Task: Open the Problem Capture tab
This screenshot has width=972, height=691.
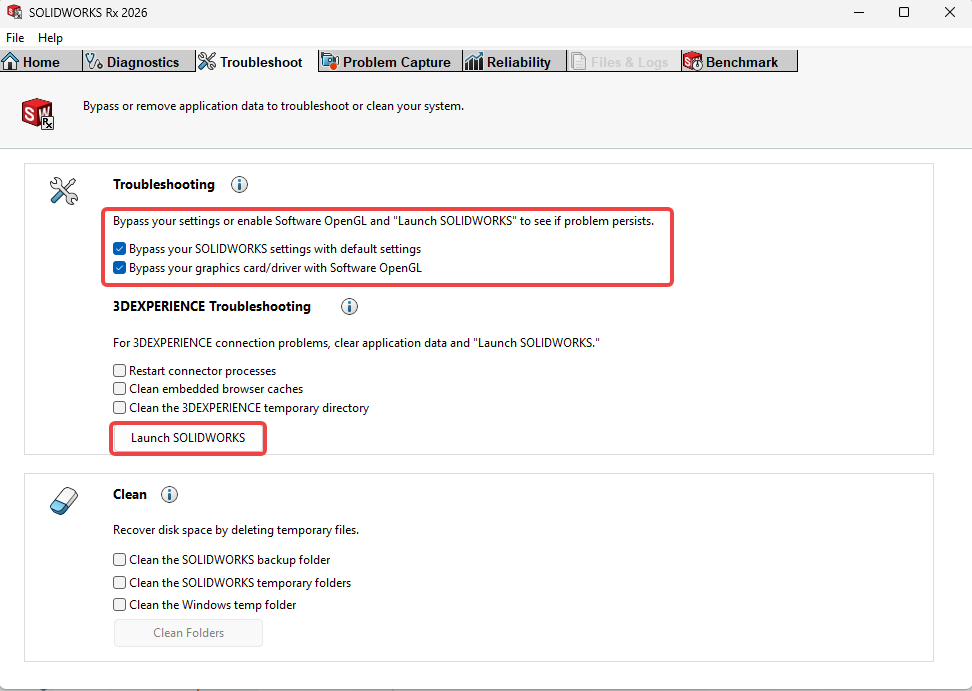Action: [390, 61]
